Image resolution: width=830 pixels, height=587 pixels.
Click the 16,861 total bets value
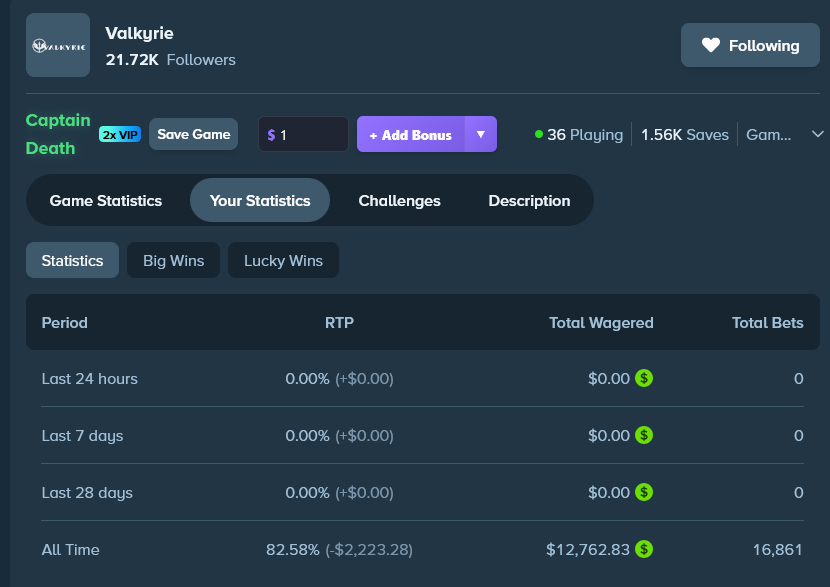click(x=778, y=550)
